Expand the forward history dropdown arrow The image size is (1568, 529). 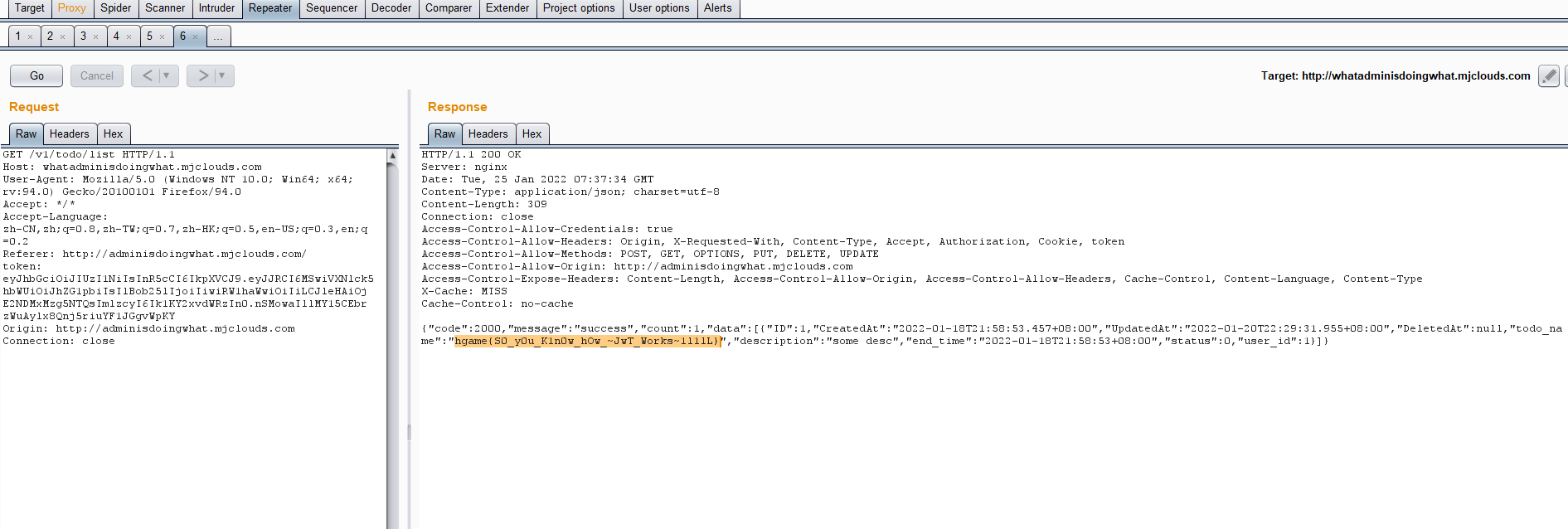coord(222,75)
